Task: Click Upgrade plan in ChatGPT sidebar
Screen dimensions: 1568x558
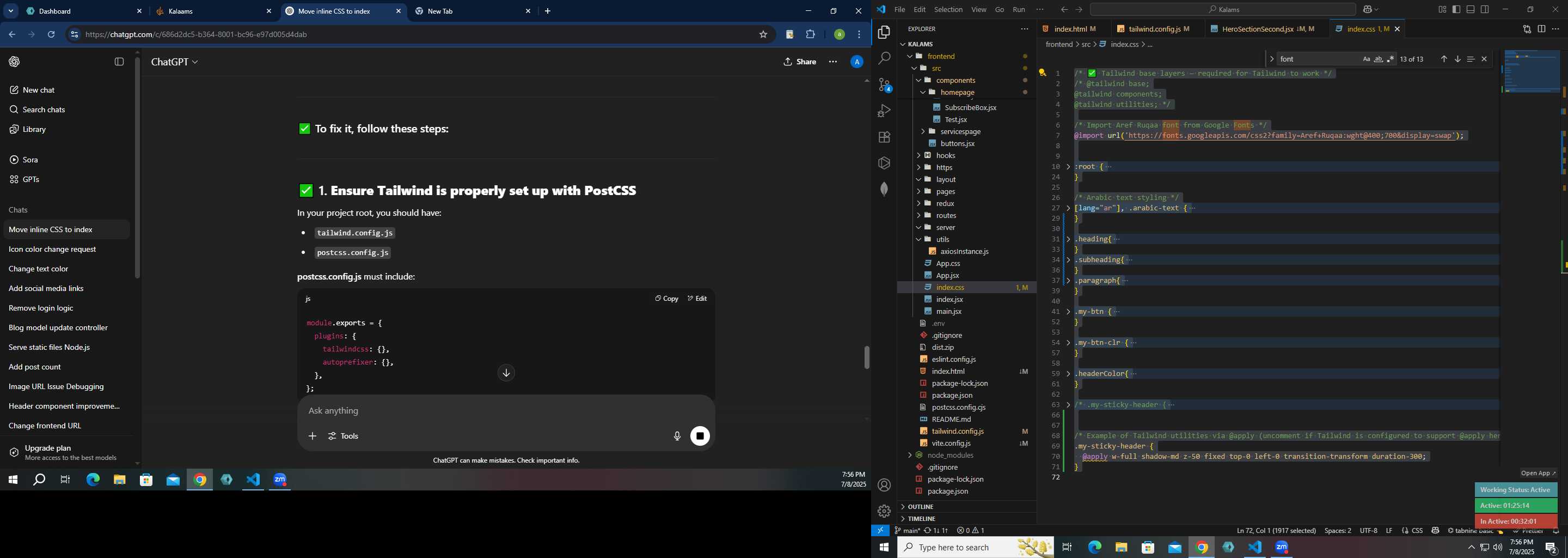Action: pos(66,453)
